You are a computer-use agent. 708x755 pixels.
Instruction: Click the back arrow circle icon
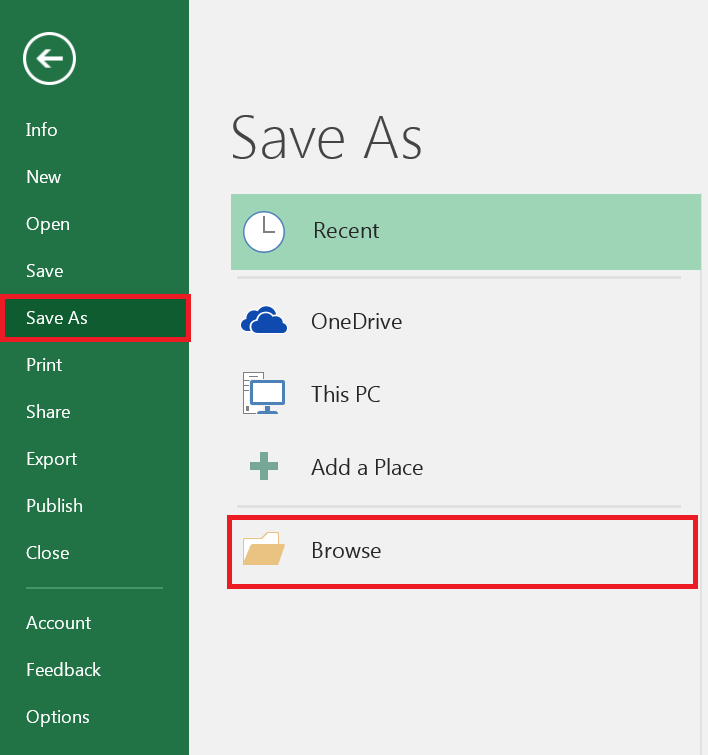tap(49, 59)
